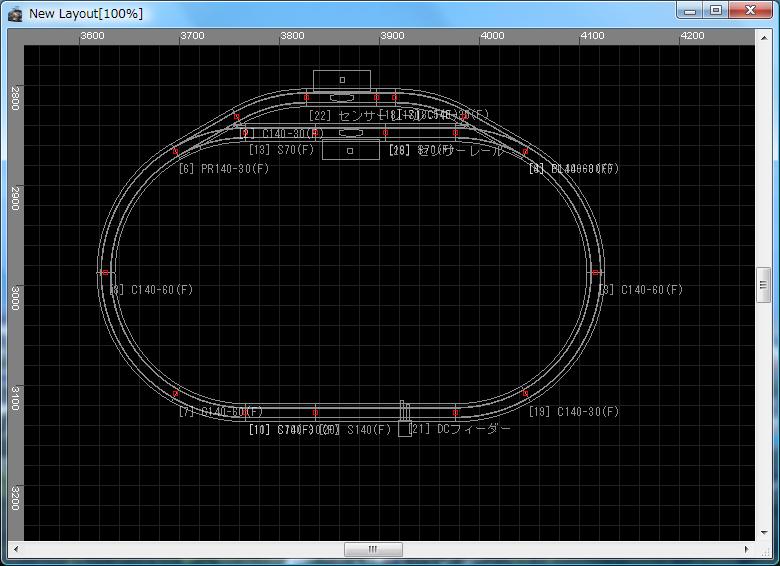Select the sensor box below the inner siding
This screenshot has height=566, width=780.
tap(351, 150)
